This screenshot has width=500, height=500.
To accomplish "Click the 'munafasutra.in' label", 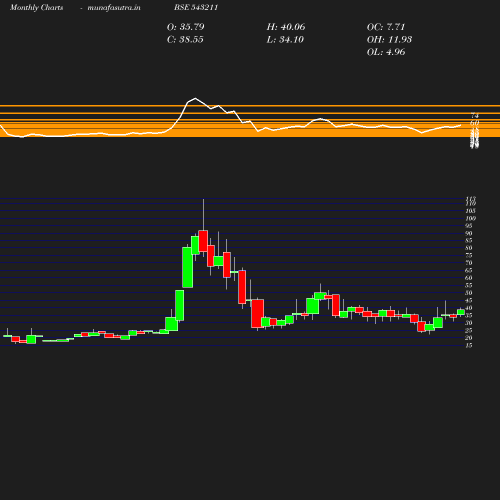I will point(114,8).
